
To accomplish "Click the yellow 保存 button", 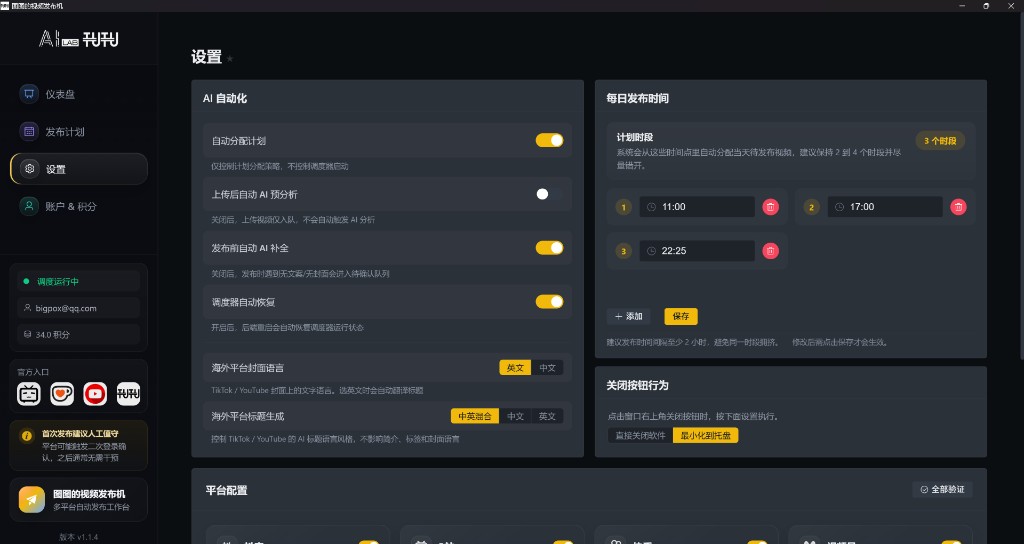I will [680, 316].
